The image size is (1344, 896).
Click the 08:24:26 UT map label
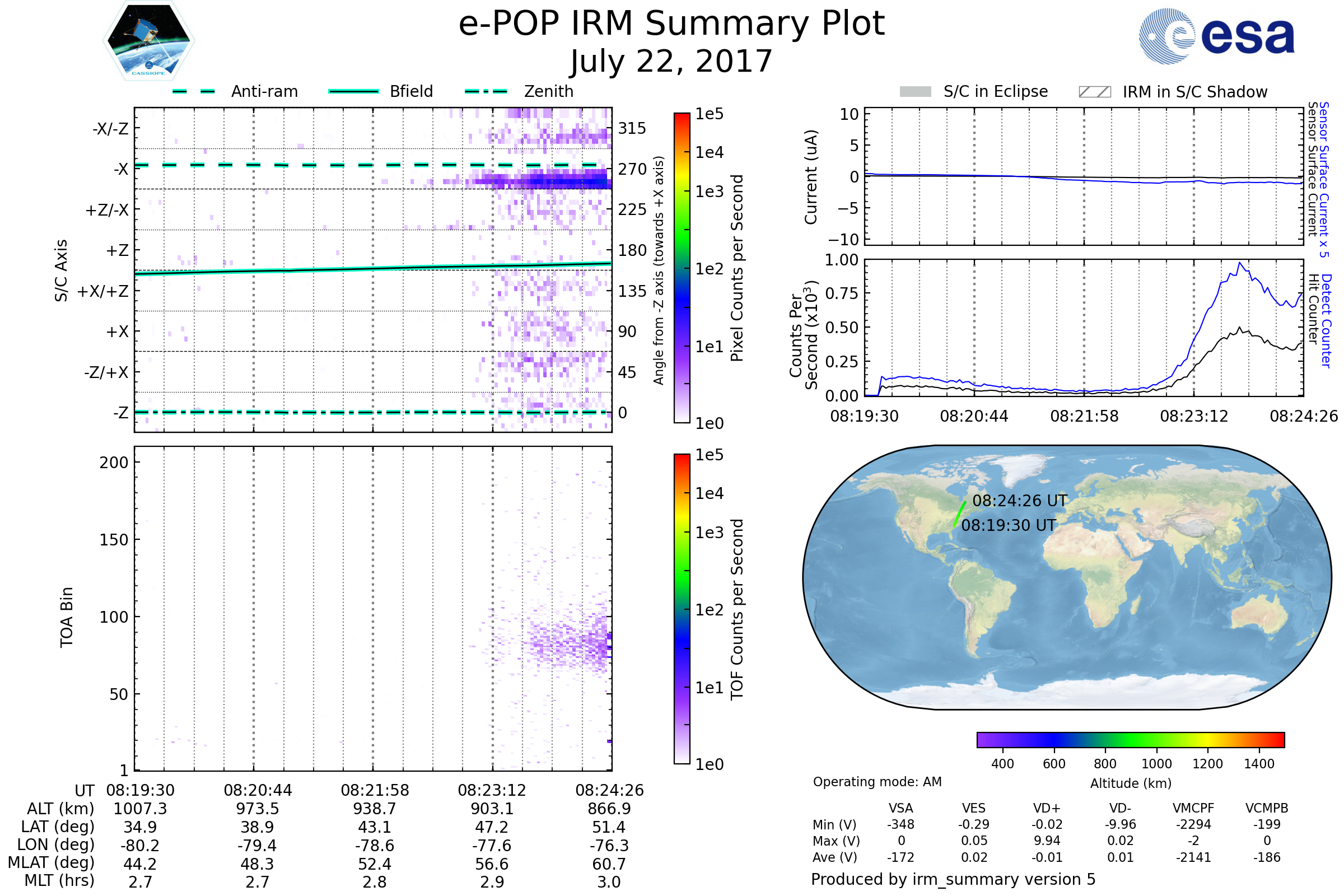[1019, 501]
